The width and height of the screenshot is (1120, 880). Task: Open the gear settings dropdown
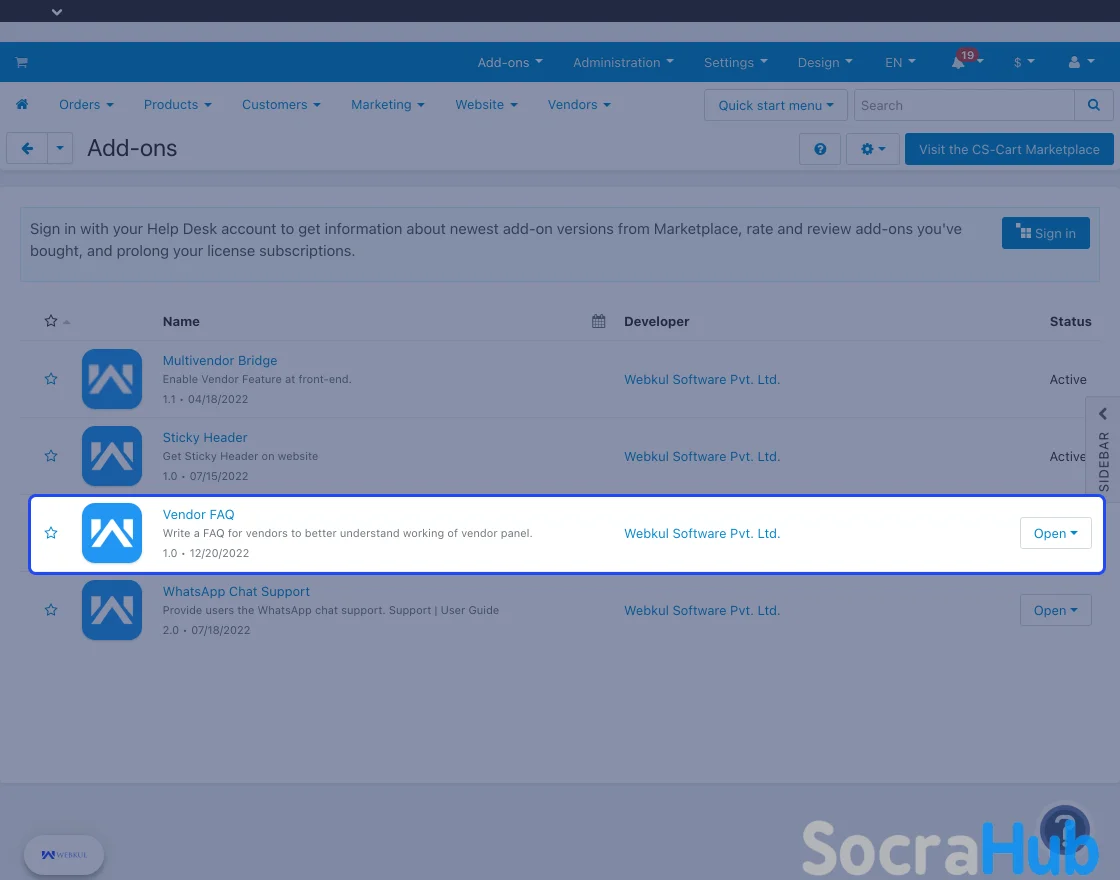(872, 149)
